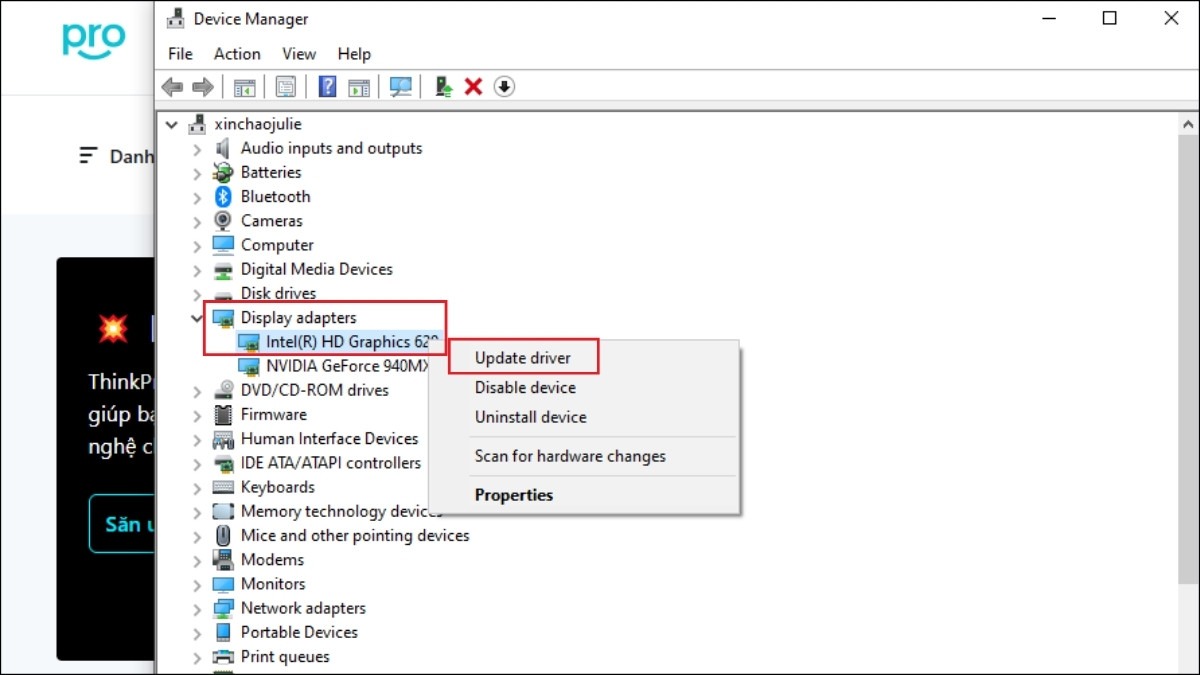Click the DVD/CD-ROM drives disc icon
This screenshot has height=675, width=1200.
pos(223,390)
